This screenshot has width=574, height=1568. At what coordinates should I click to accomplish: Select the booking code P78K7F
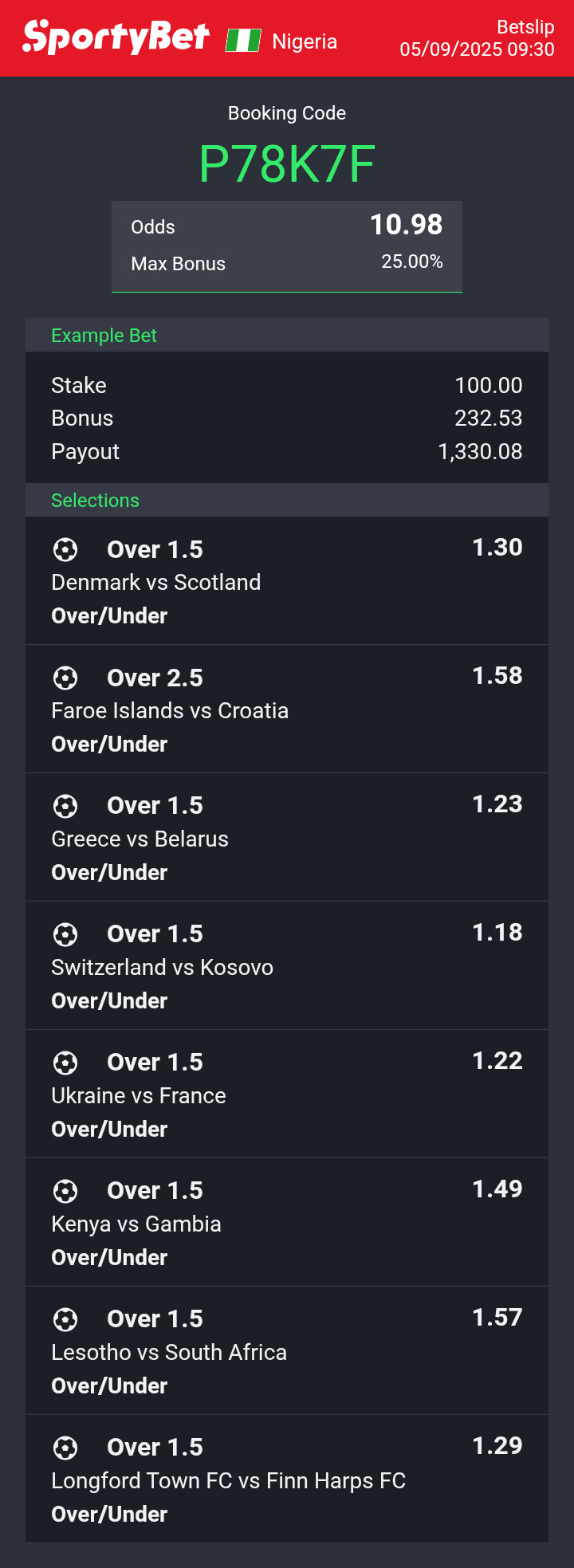(287, 164)
